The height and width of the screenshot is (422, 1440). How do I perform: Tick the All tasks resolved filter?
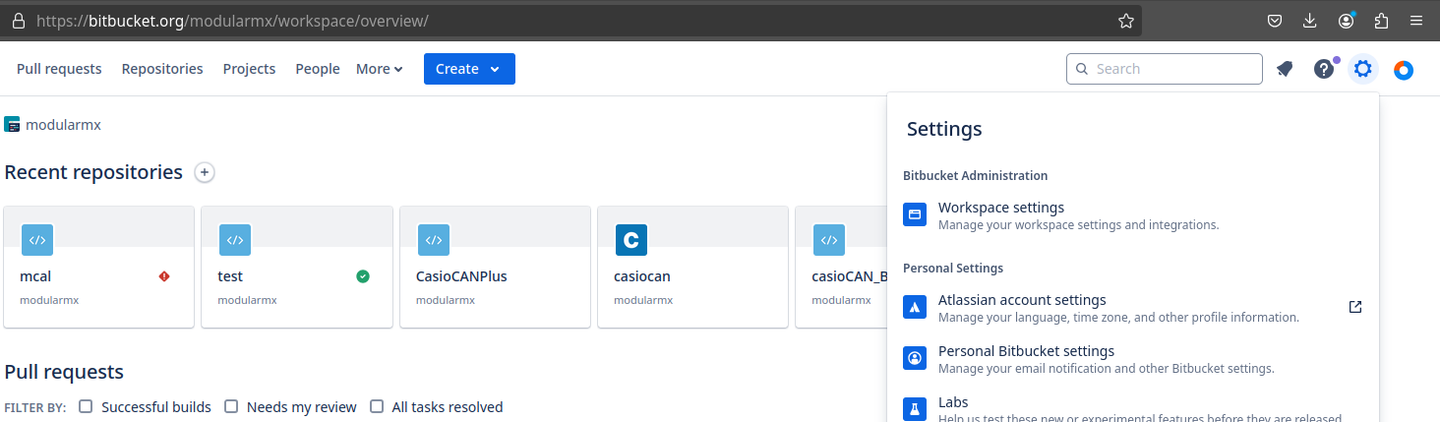[377, 406]
